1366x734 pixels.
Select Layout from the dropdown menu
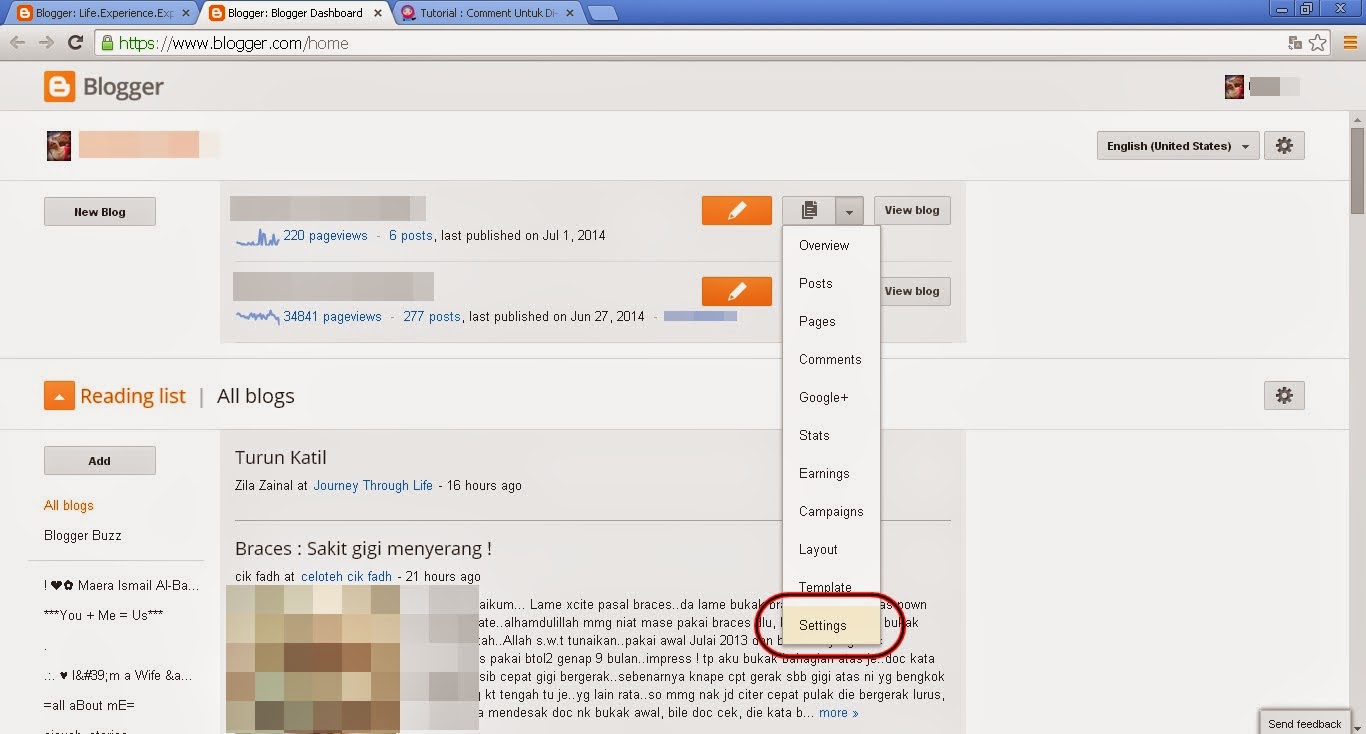(831, 550)
